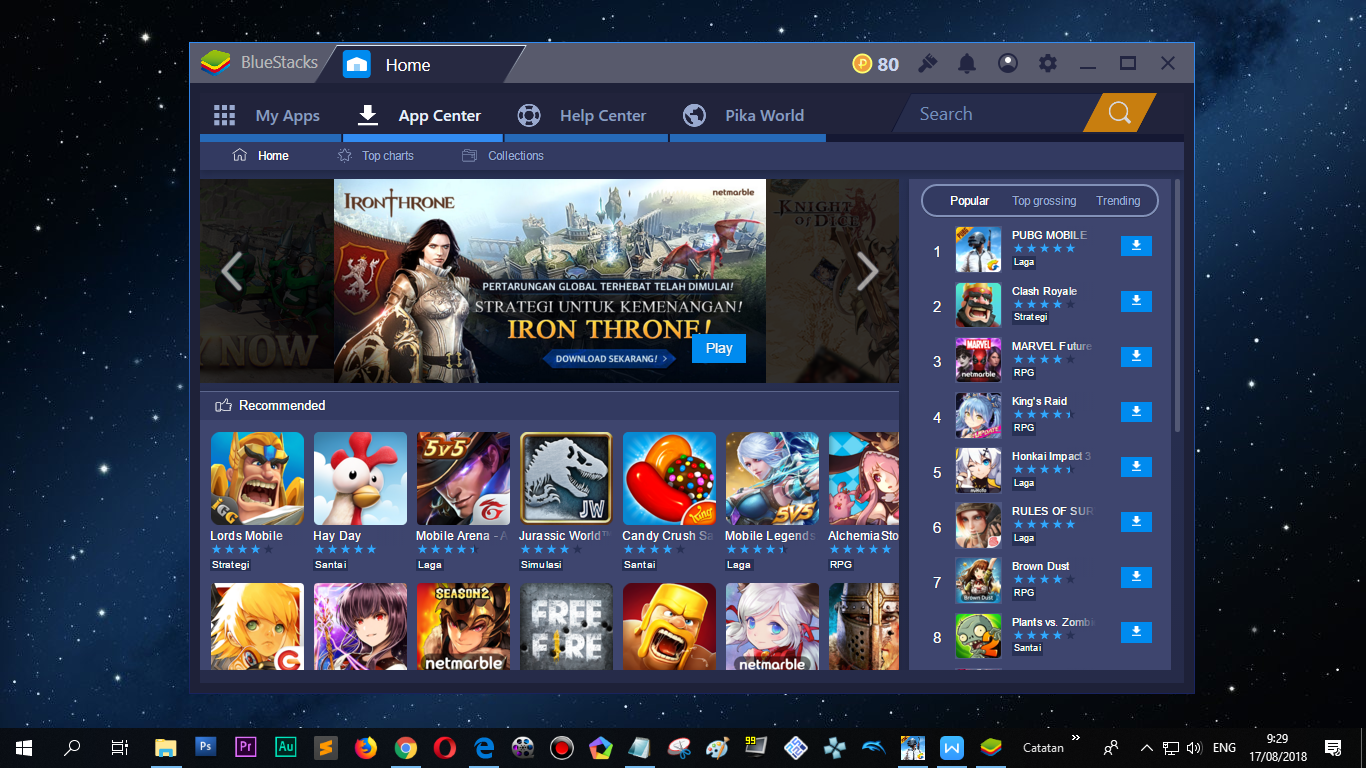
Task: Show notifications with the bell icon
Action: pyautogui.click(x=967, y=64)
